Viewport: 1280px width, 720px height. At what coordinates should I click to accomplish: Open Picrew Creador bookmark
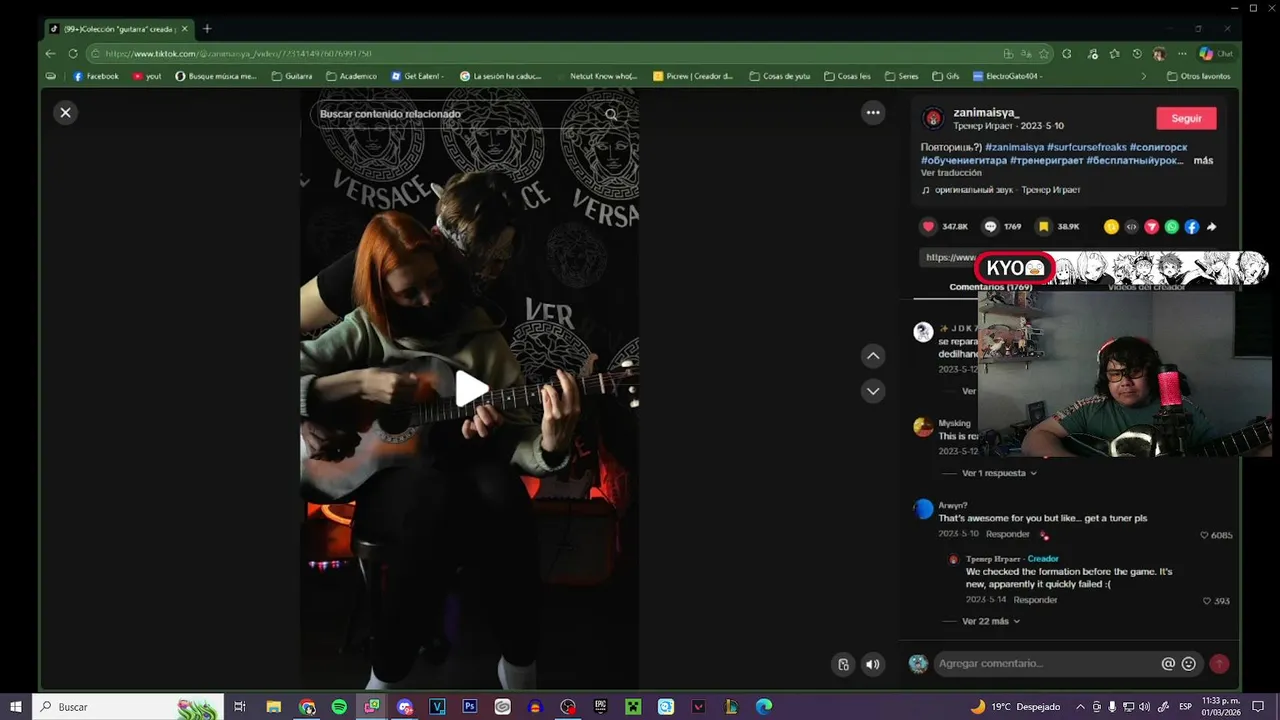[694, 76]
